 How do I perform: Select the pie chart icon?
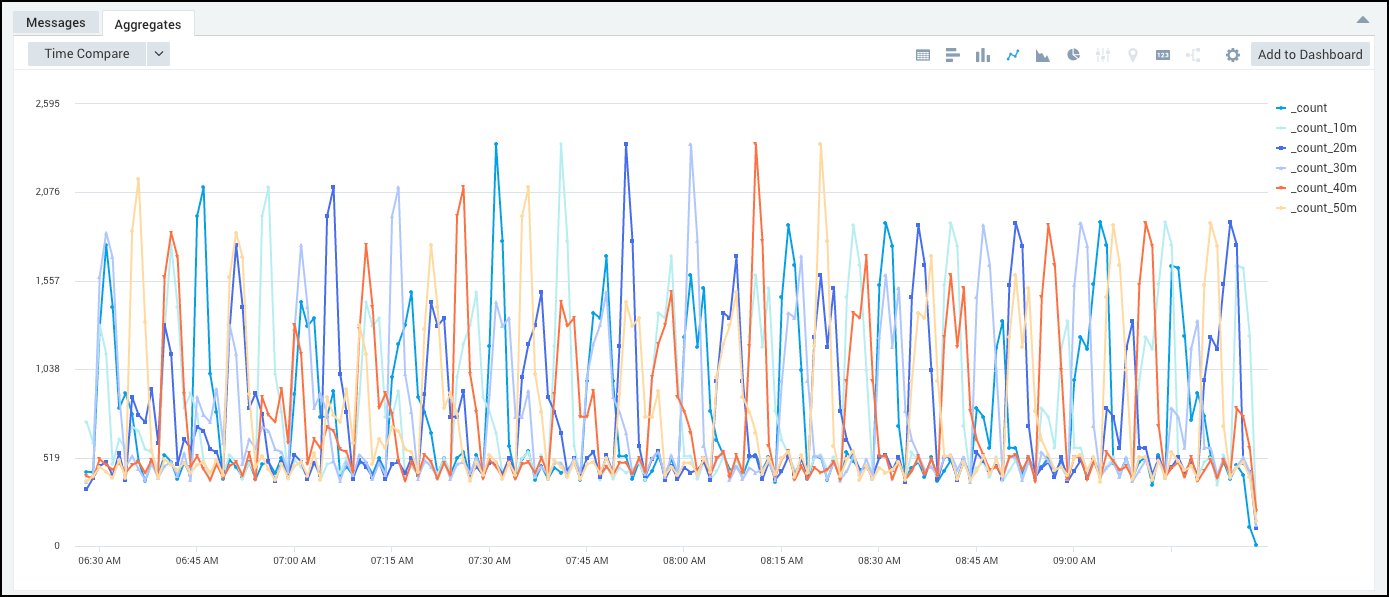pos(1073,55)
